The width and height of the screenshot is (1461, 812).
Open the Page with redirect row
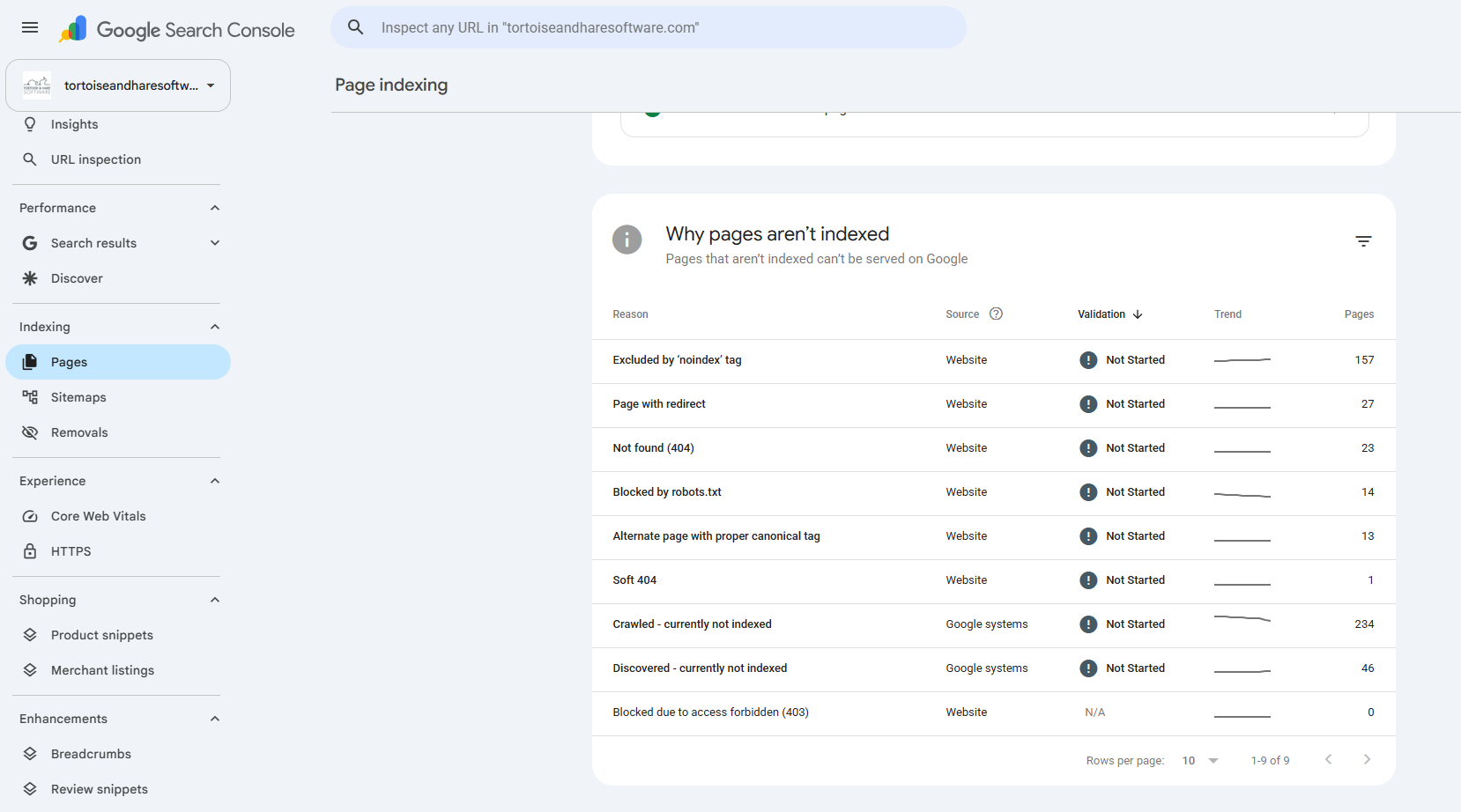[994, 404]
